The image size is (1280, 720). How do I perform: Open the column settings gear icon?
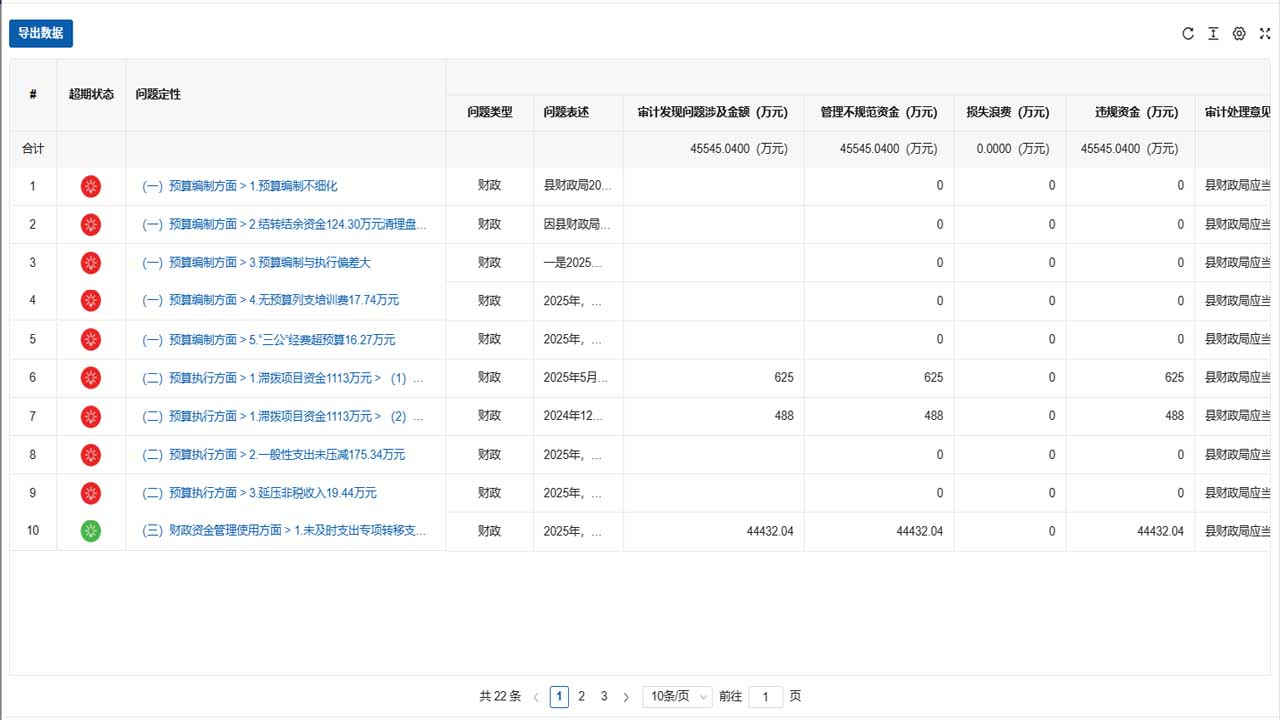tap(1239, 33)
